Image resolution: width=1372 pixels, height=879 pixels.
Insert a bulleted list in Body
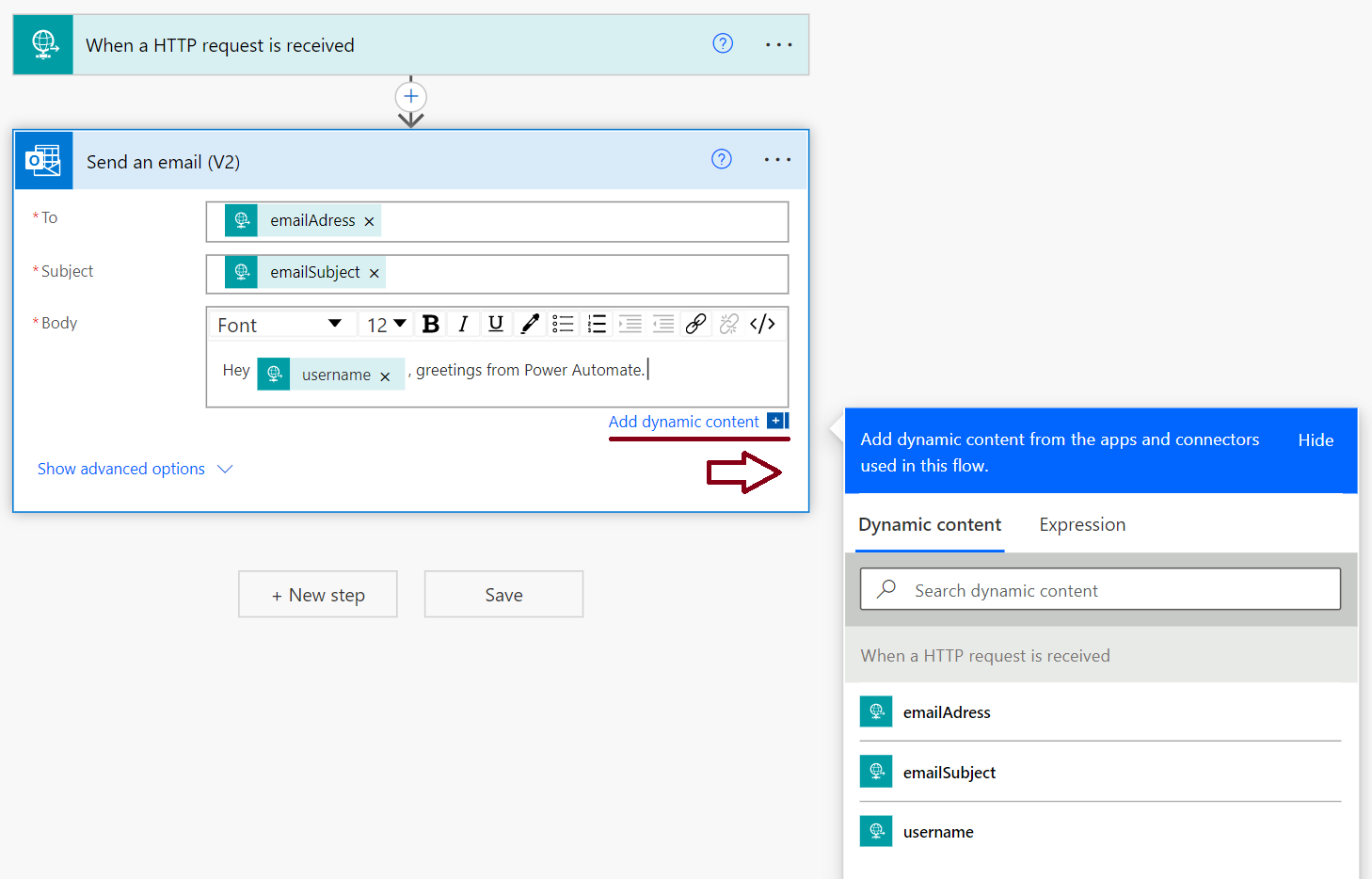(563, 324)
